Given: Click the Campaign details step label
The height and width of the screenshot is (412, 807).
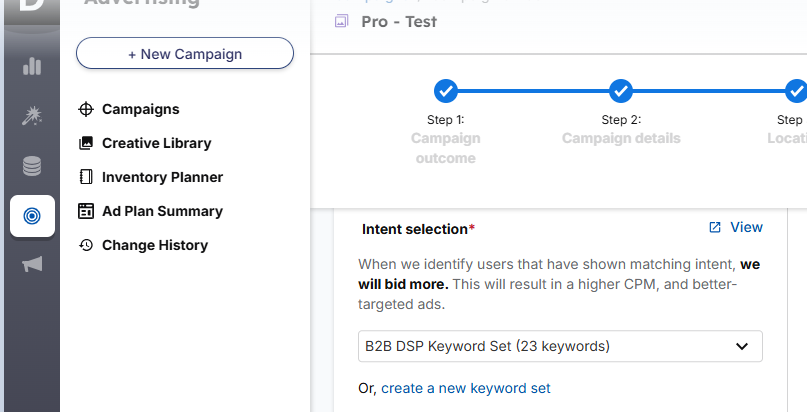Looking at the screenshot, I should 621,138.
